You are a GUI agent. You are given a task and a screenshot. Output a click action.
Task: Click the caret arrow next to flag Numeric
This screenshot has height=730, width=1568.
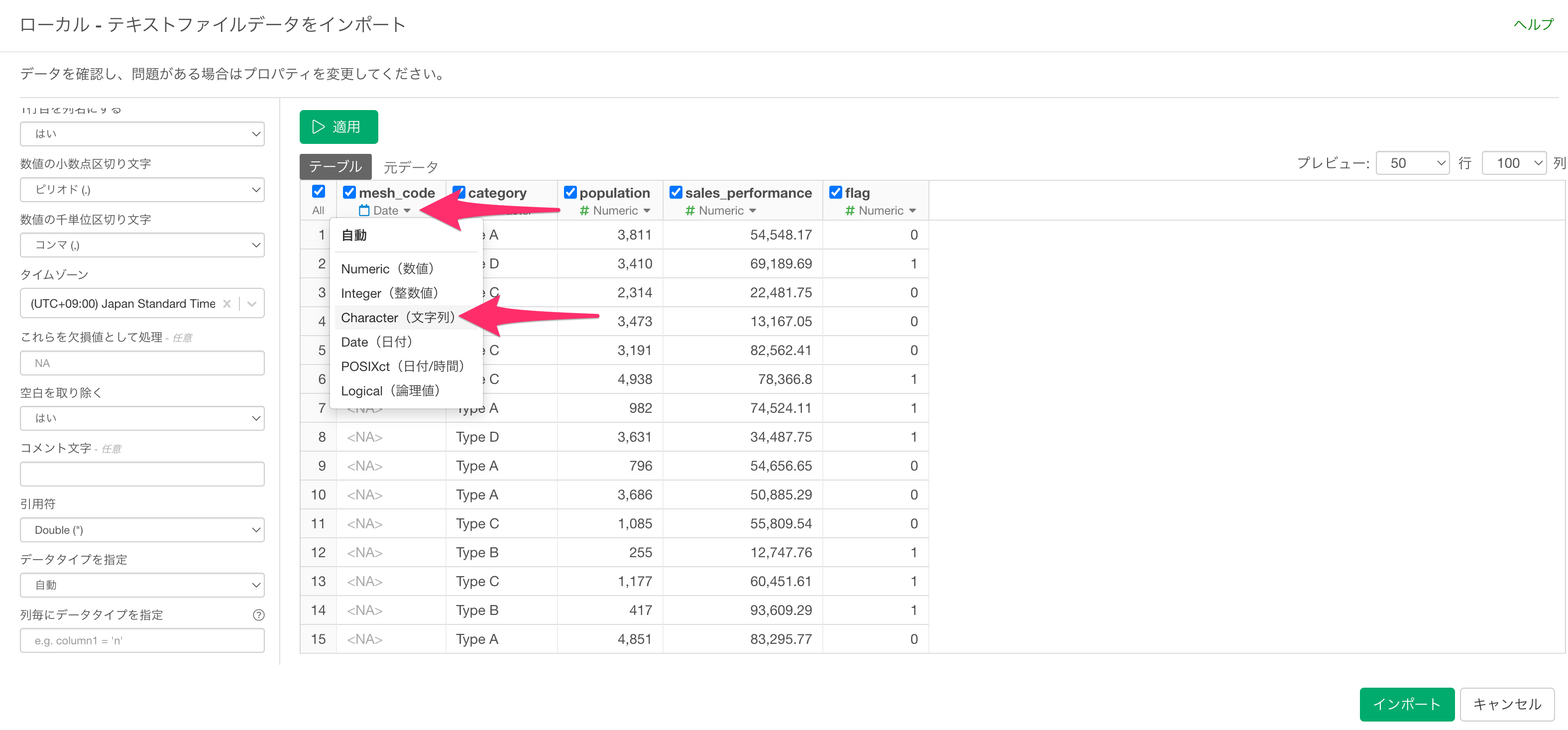(912, 211)
